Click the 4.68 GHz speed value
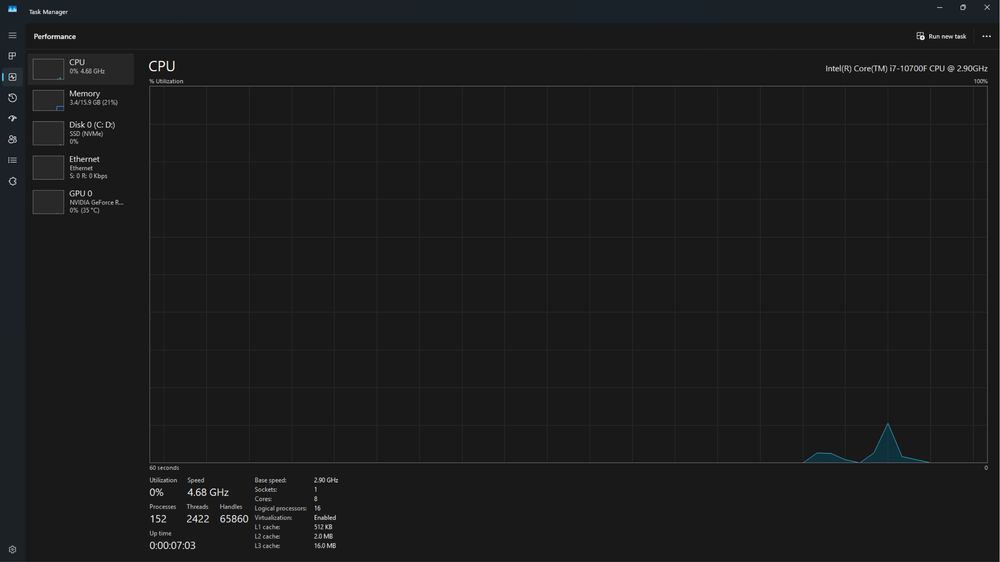 208,492
